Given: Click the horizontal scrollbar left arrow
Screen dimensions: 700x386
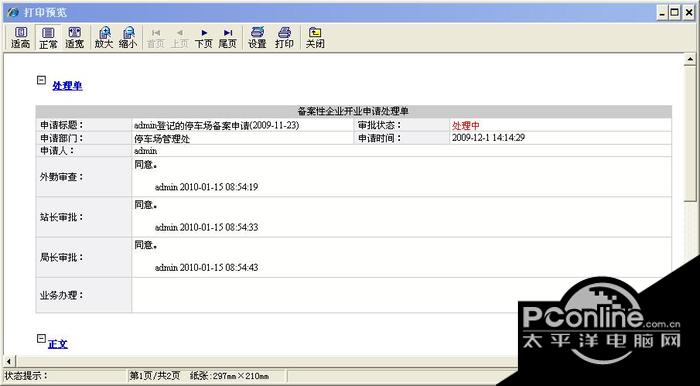Looking at the screenshot, I should pyautogui.click(x=8, y=360).
